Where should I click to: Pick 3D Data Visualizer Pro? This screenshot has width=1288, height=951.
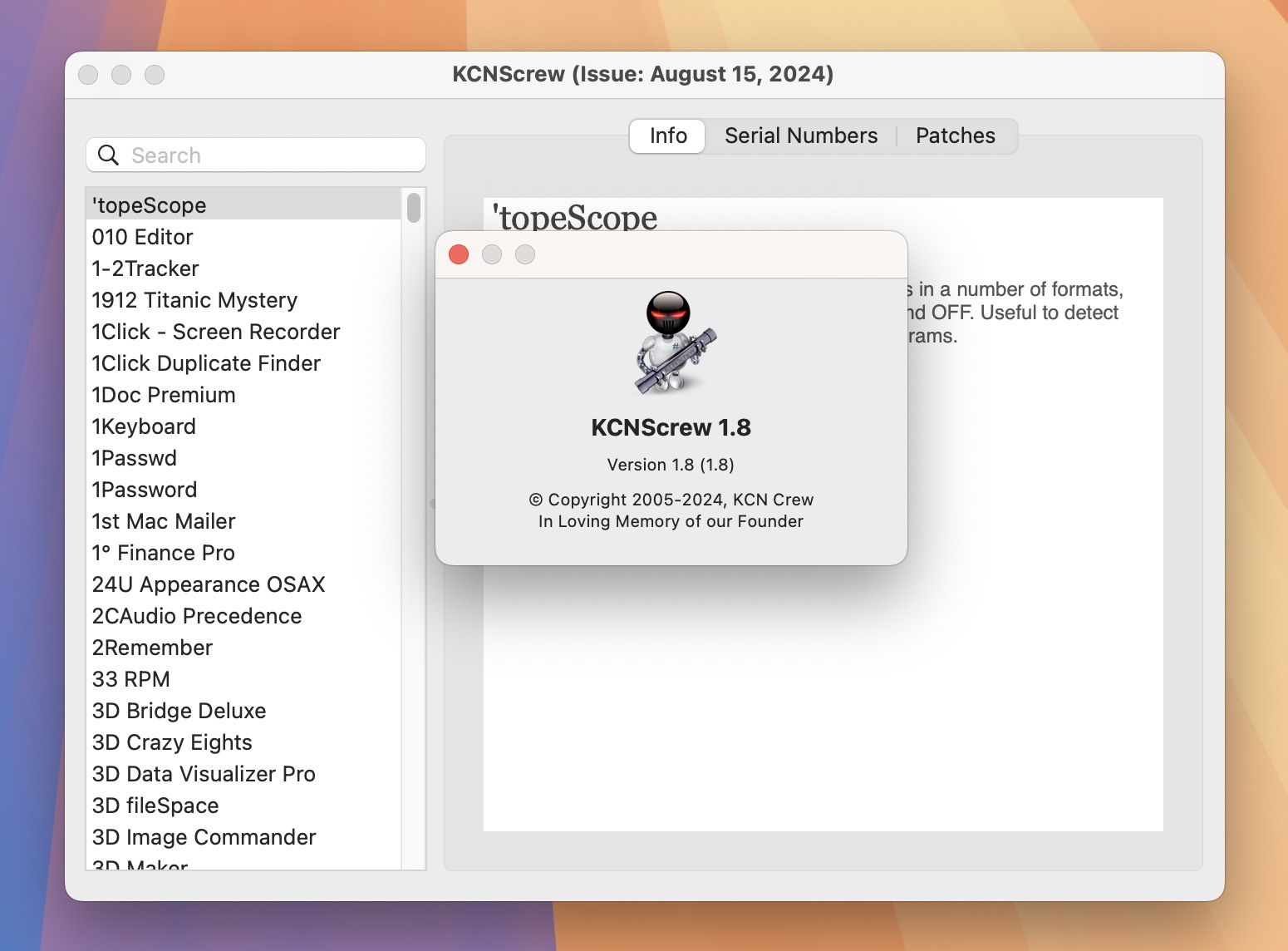tap(243, 774)
